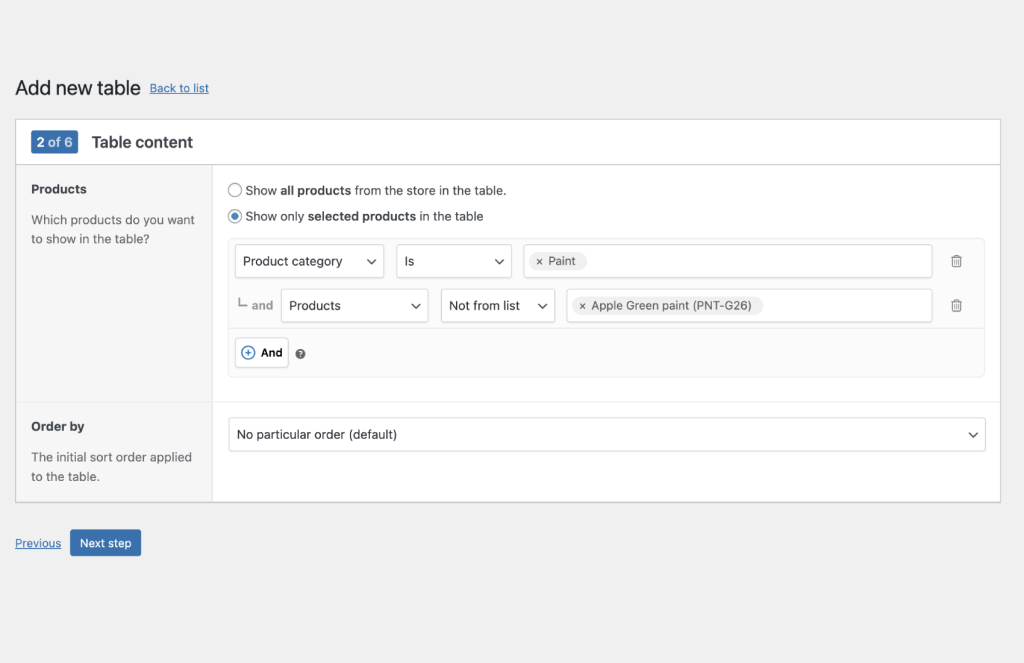This screenshot has height=663, width=1024.
Task: Select 'Show all products from the store' option
Action: (234, 189)
